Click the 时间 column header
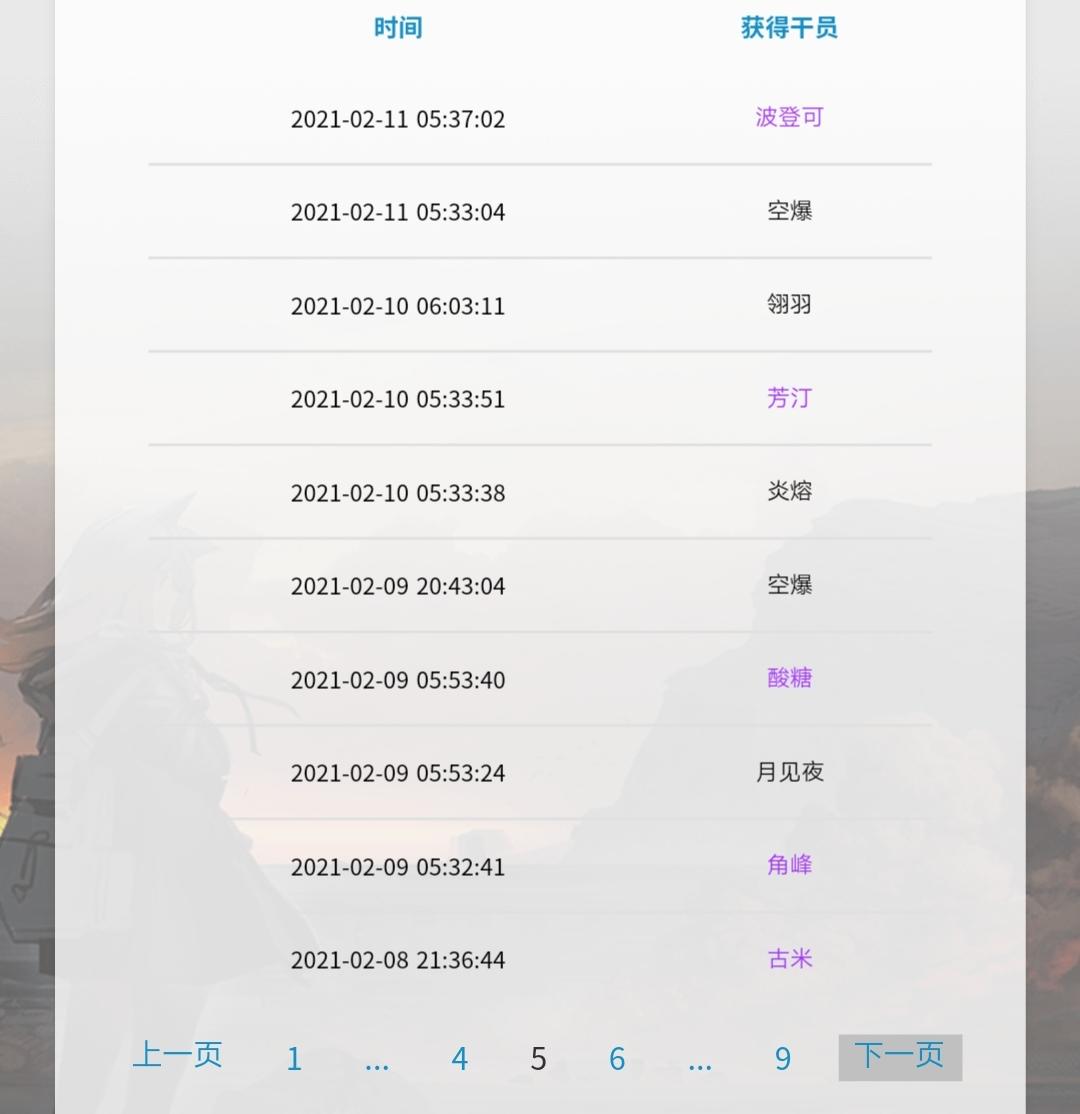This screenshot has width=1080, height=1114. point(398,28)
